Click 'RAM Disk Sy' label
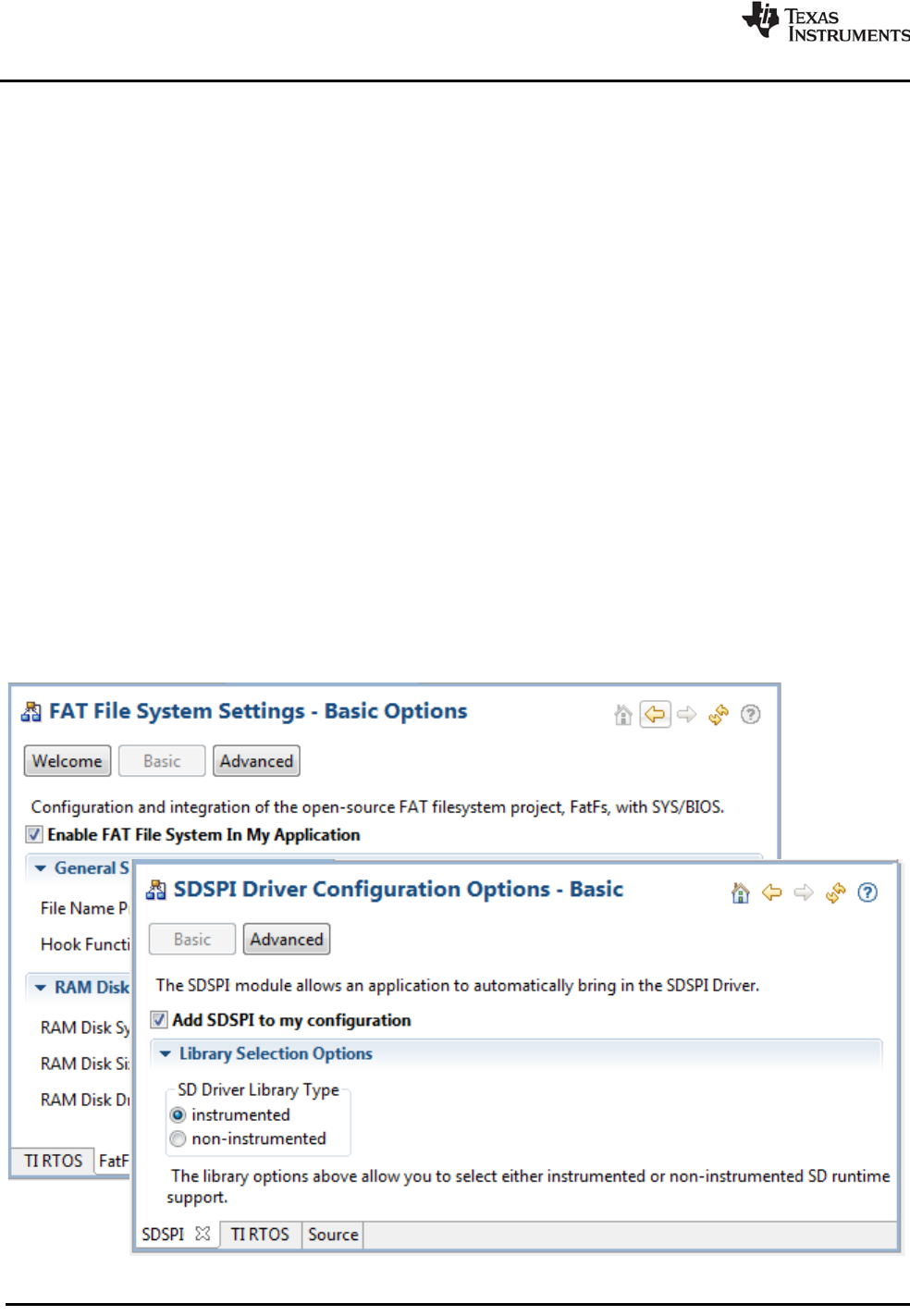This screenshot has height=1316, width=910. (85, 1027)
